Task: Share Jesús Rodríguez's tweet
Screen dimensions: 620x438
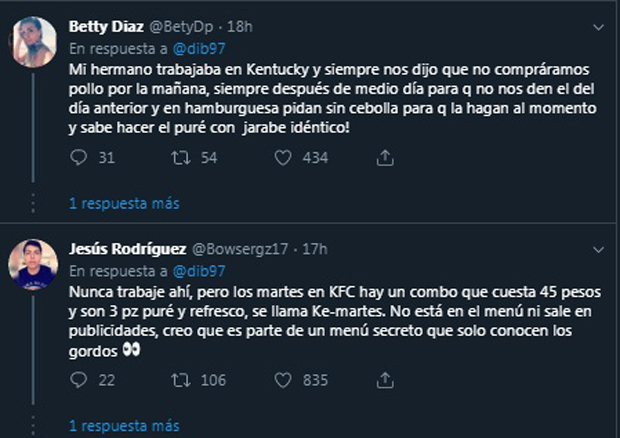Action: point(385,379)
